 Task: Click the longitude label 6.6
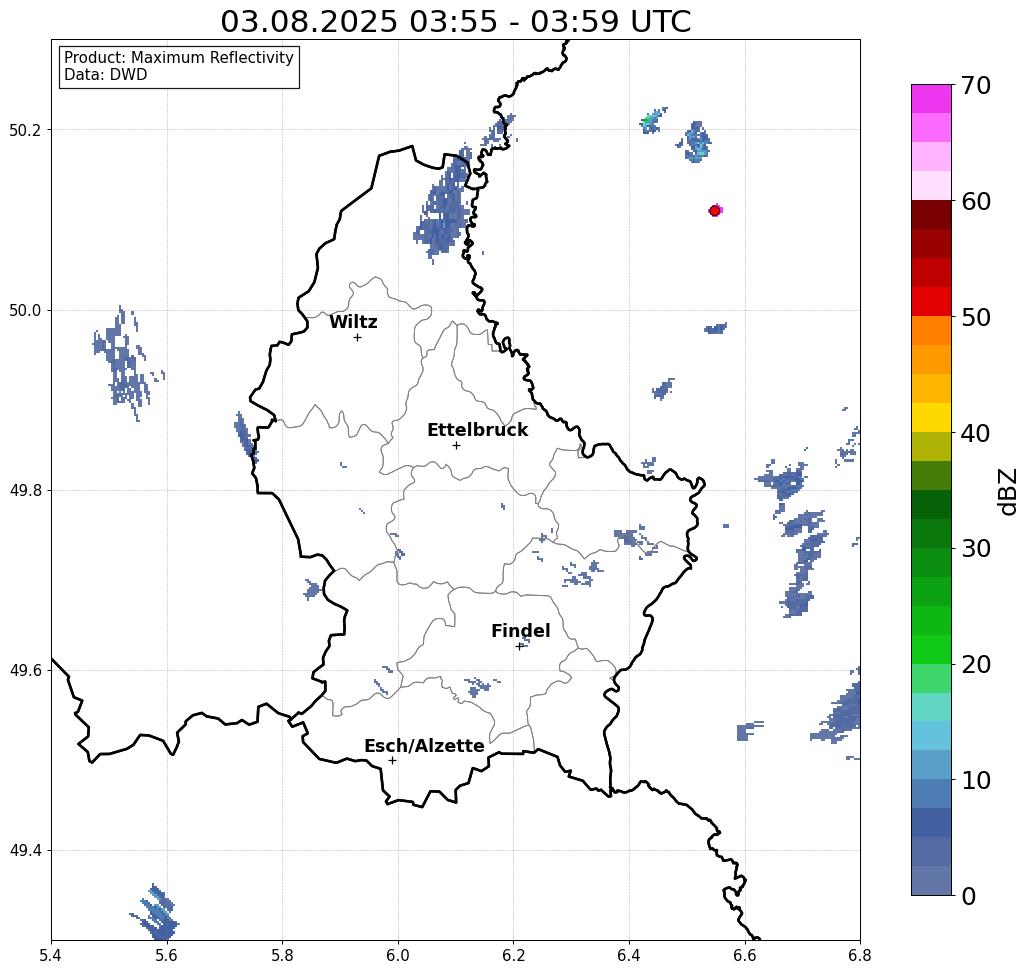(x=745, y=955)
